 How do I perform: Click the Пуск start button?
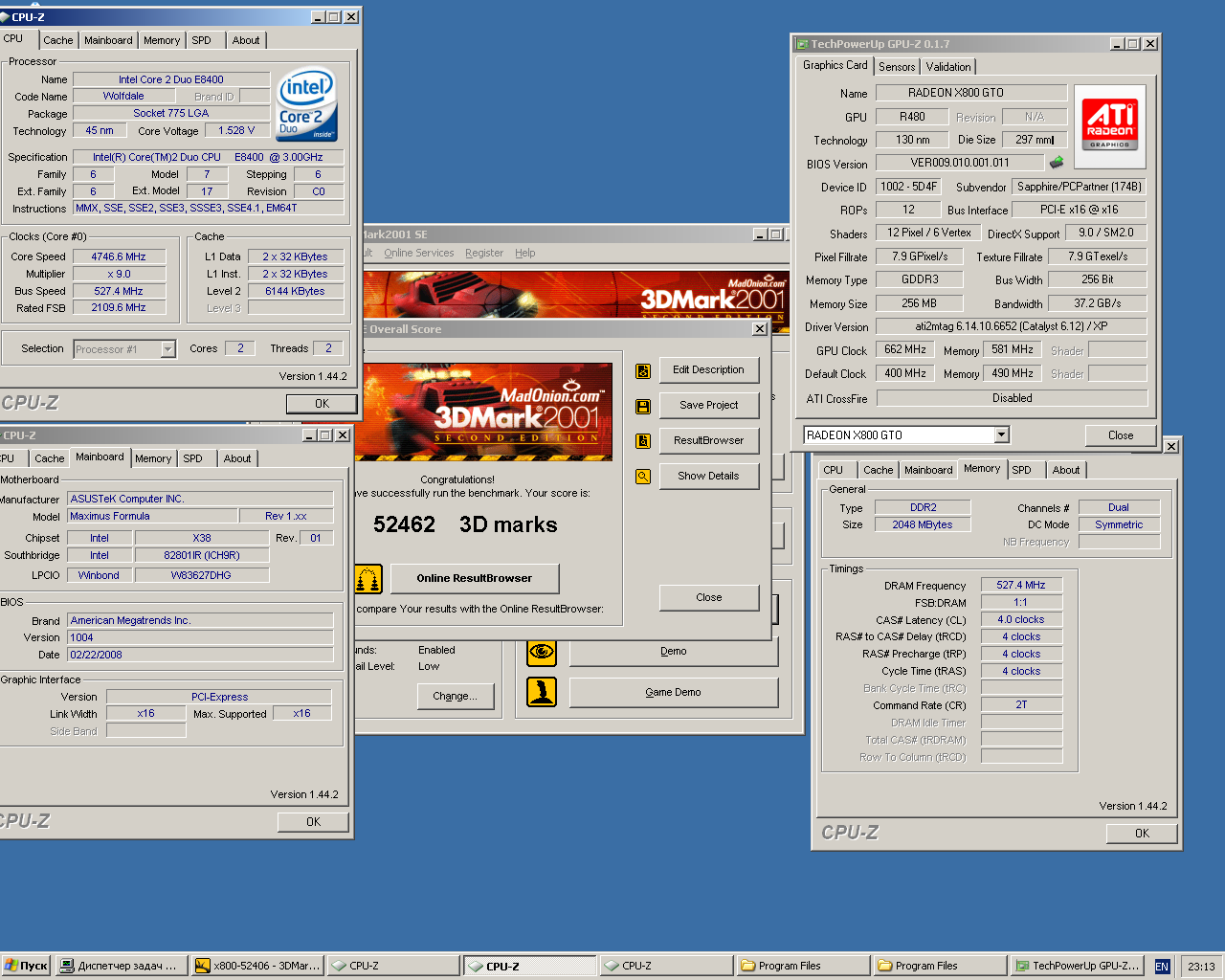[26, 966]
